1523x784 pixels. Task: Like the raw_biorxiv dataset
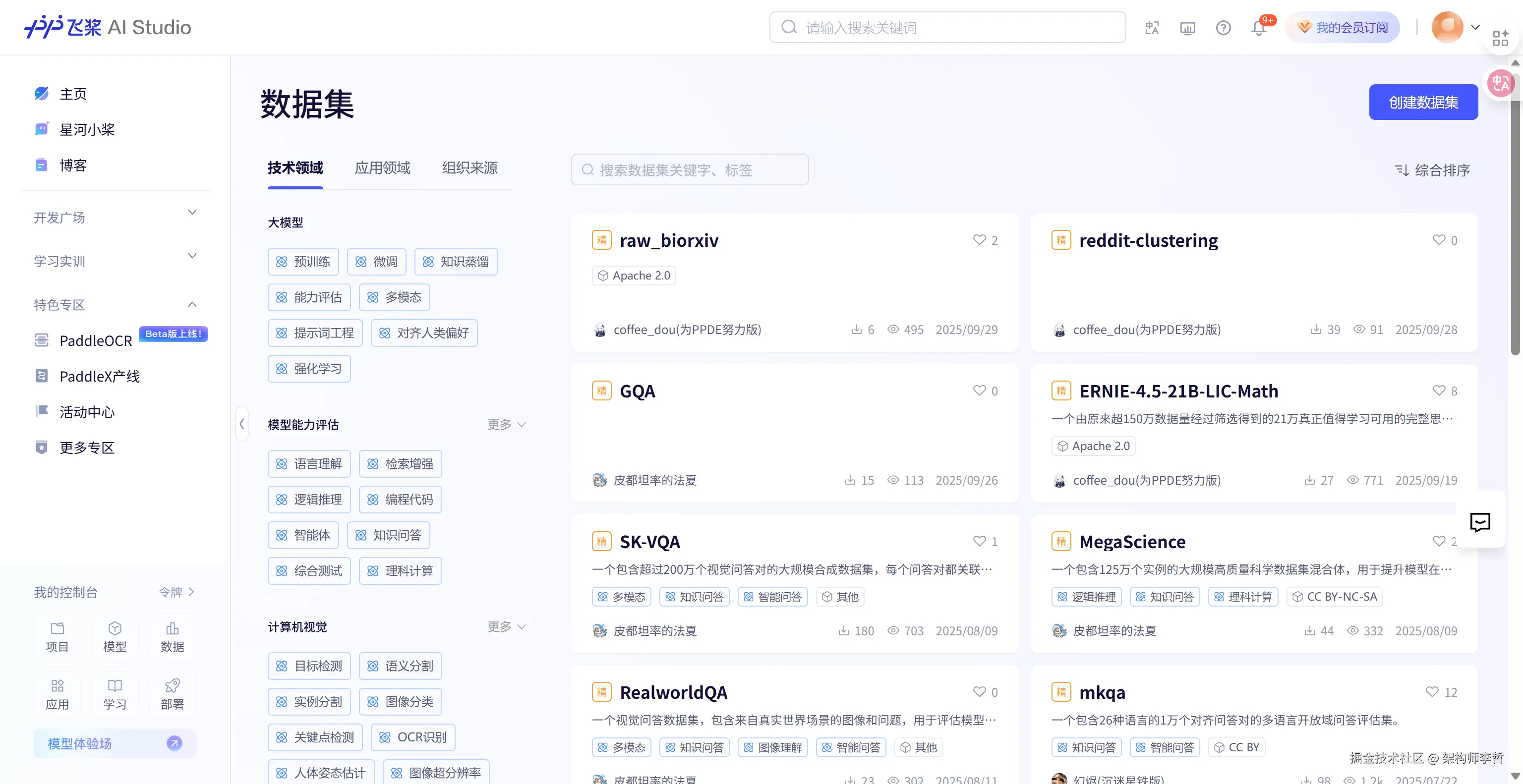pyautogui.click(x=978, y=240)
